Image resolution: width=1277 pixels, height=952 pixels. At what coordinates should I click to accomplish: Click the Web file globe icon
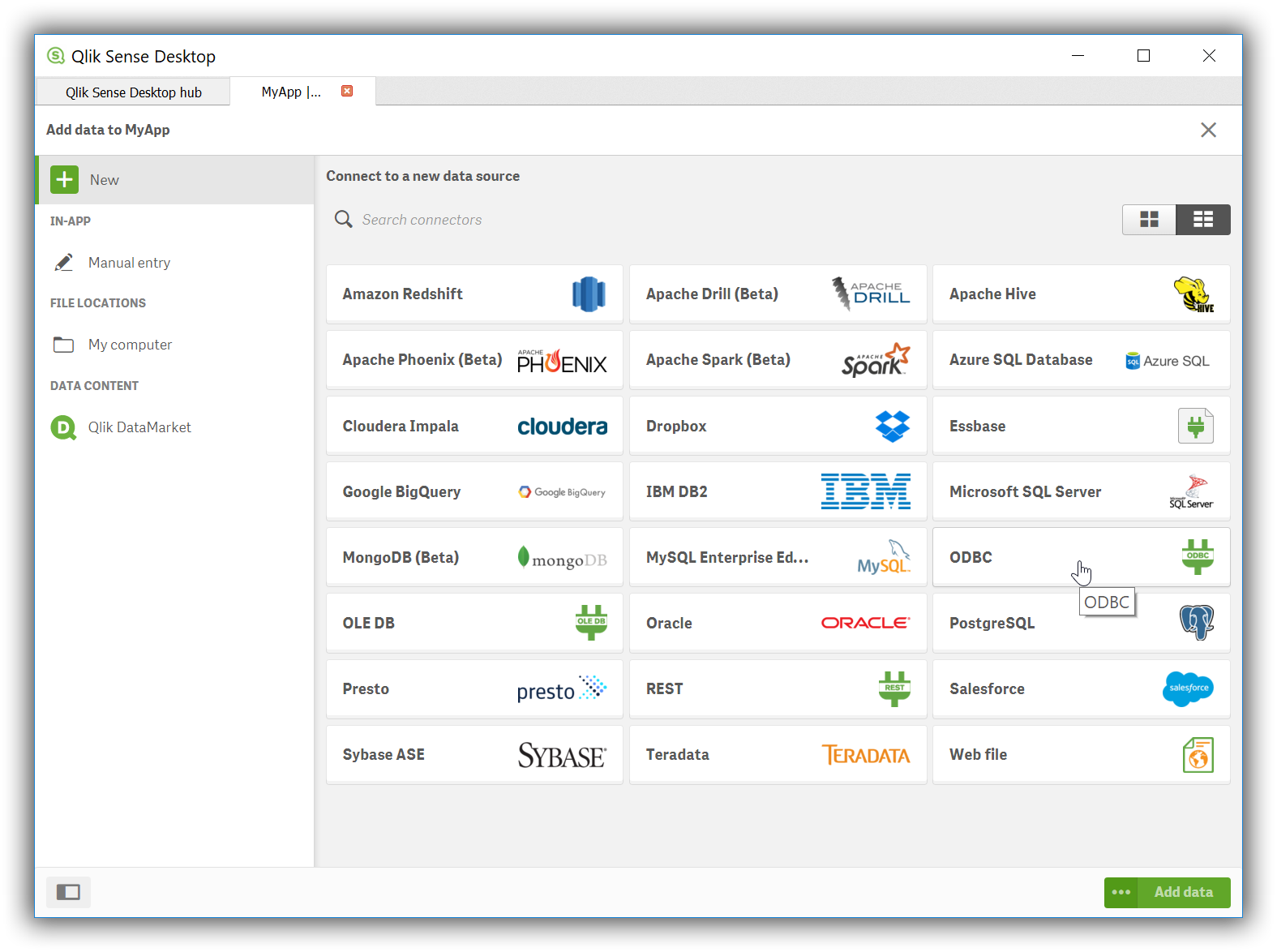click(1198, 755)
